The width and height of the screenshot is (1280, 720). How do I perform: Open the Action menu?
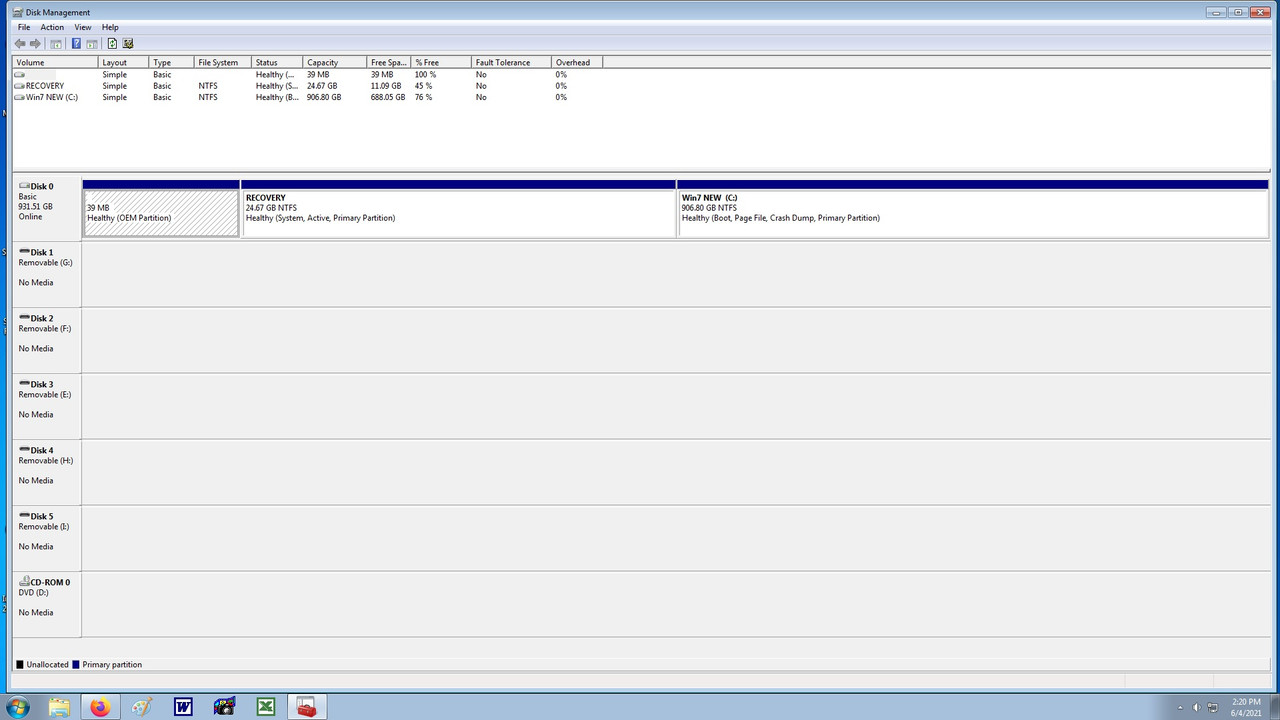coord(52,27)
